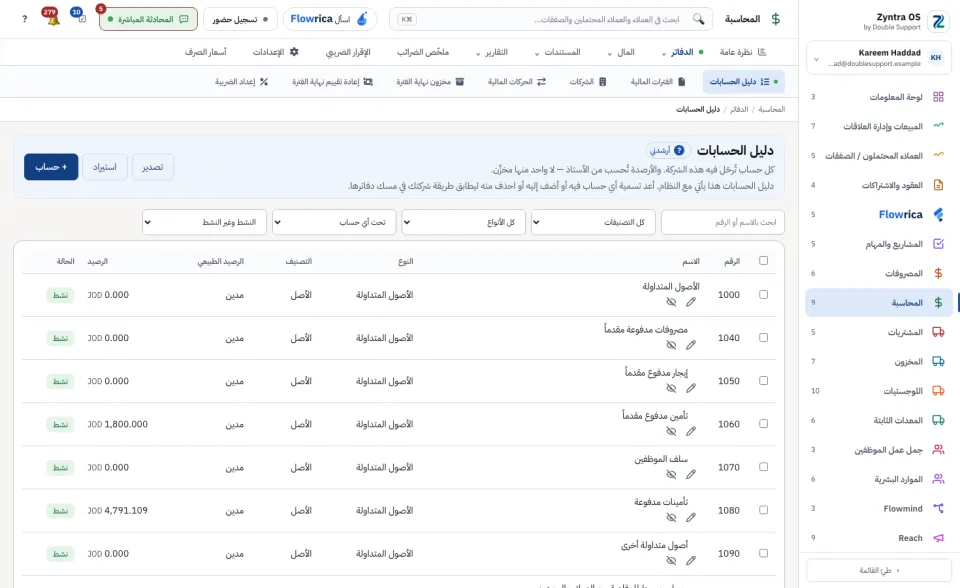The width and height of the screenshot is (960, 588).
Task: Open Reach in the sidebar
Action: (879, 538)
